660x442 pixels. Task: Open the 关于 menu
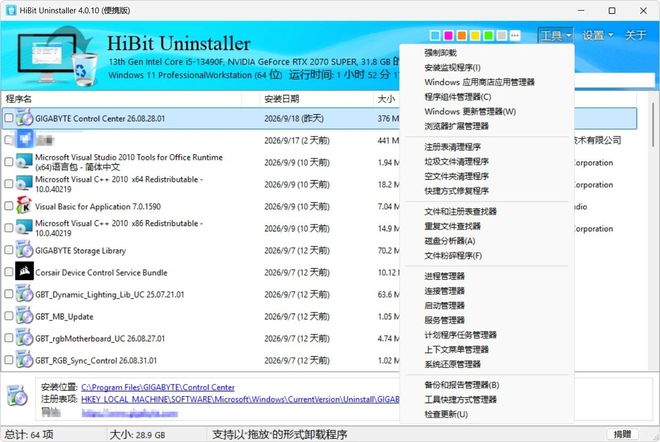point(635,35)
